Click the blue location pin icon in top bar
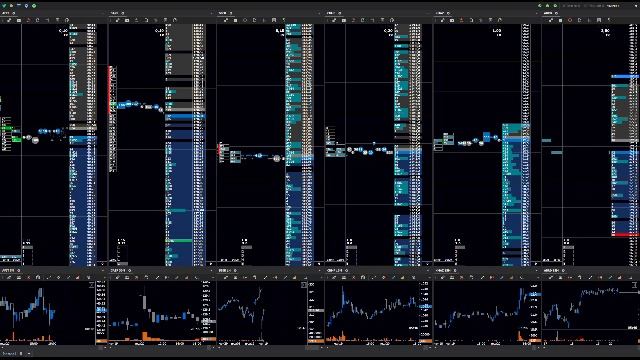The width and height of the screenshot is (640, 360). [x=27, y=6]
